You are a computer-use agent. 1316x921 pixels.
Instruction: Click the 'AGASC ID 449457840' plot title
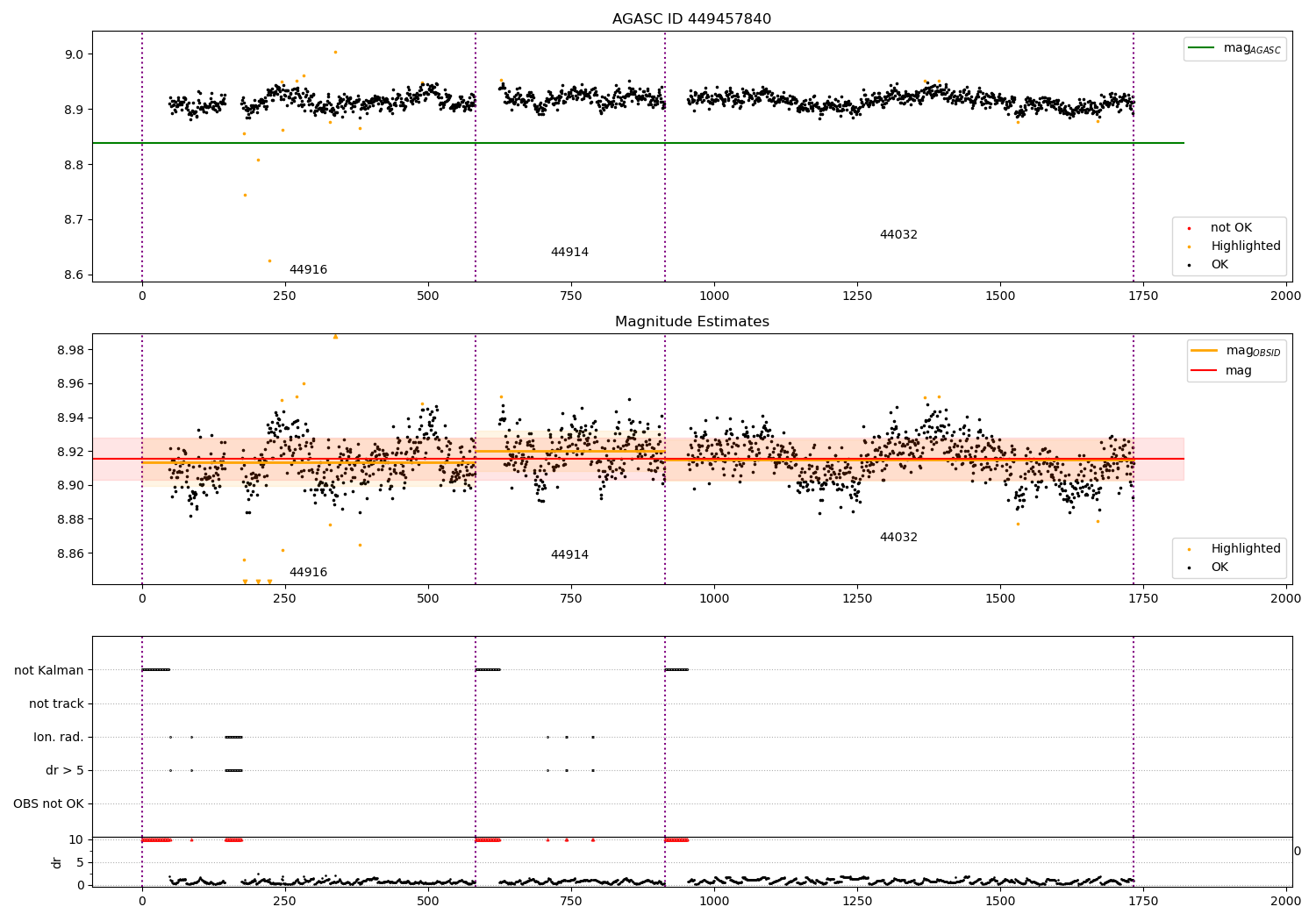tap(691, 19)
